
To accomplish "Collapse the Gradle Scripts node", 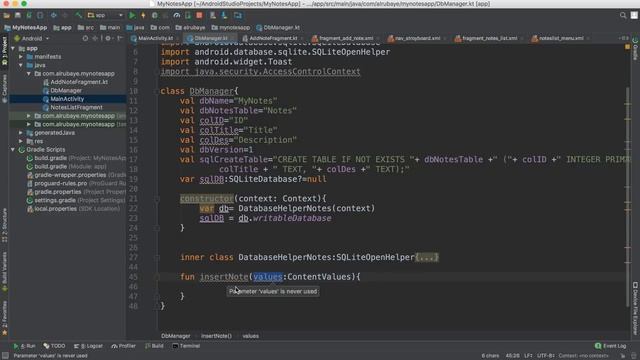I will pyautogui.click(x=13, y=150).
